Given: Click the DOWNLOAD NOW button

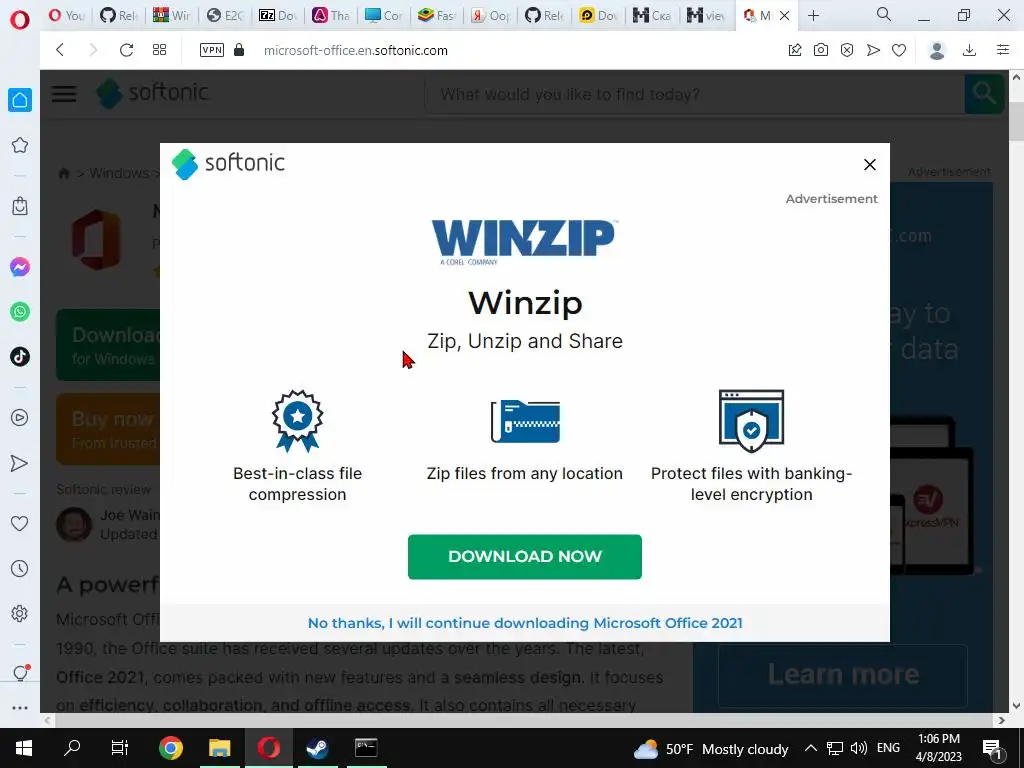Looking at the screenshot, I should [x=525, y=556].
